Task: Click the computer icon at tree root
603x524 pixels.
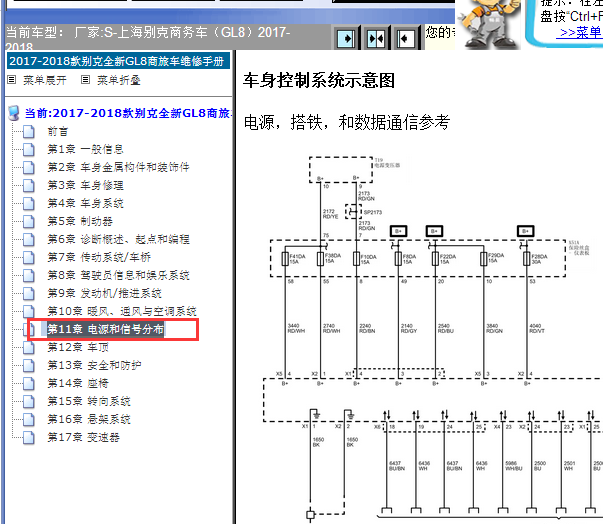Action: click(x=14, y=113)
